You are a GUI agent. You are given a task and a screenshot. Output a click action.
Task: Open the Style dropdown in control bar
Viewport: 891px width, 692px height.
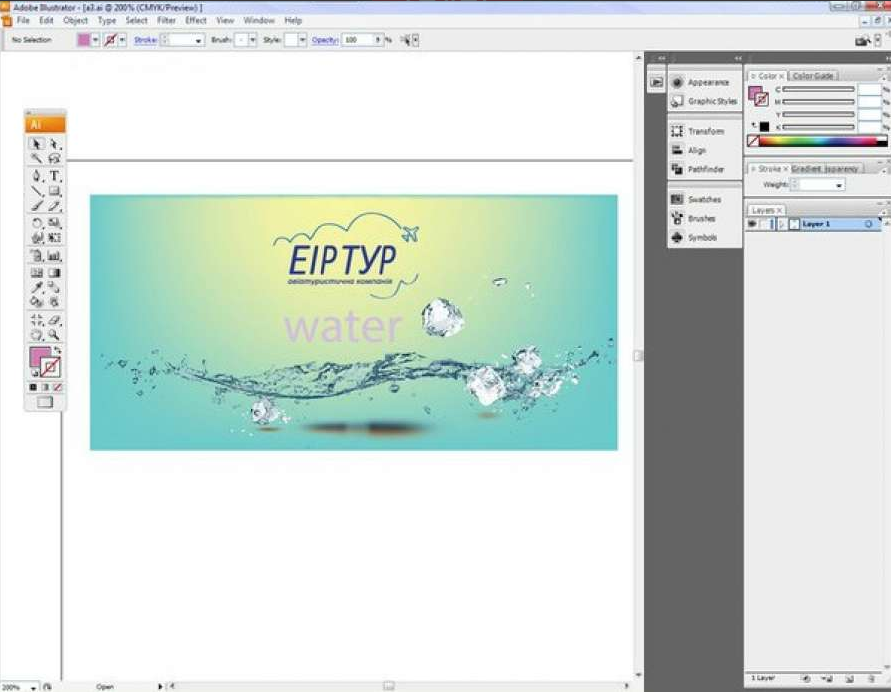pos(302,40)
